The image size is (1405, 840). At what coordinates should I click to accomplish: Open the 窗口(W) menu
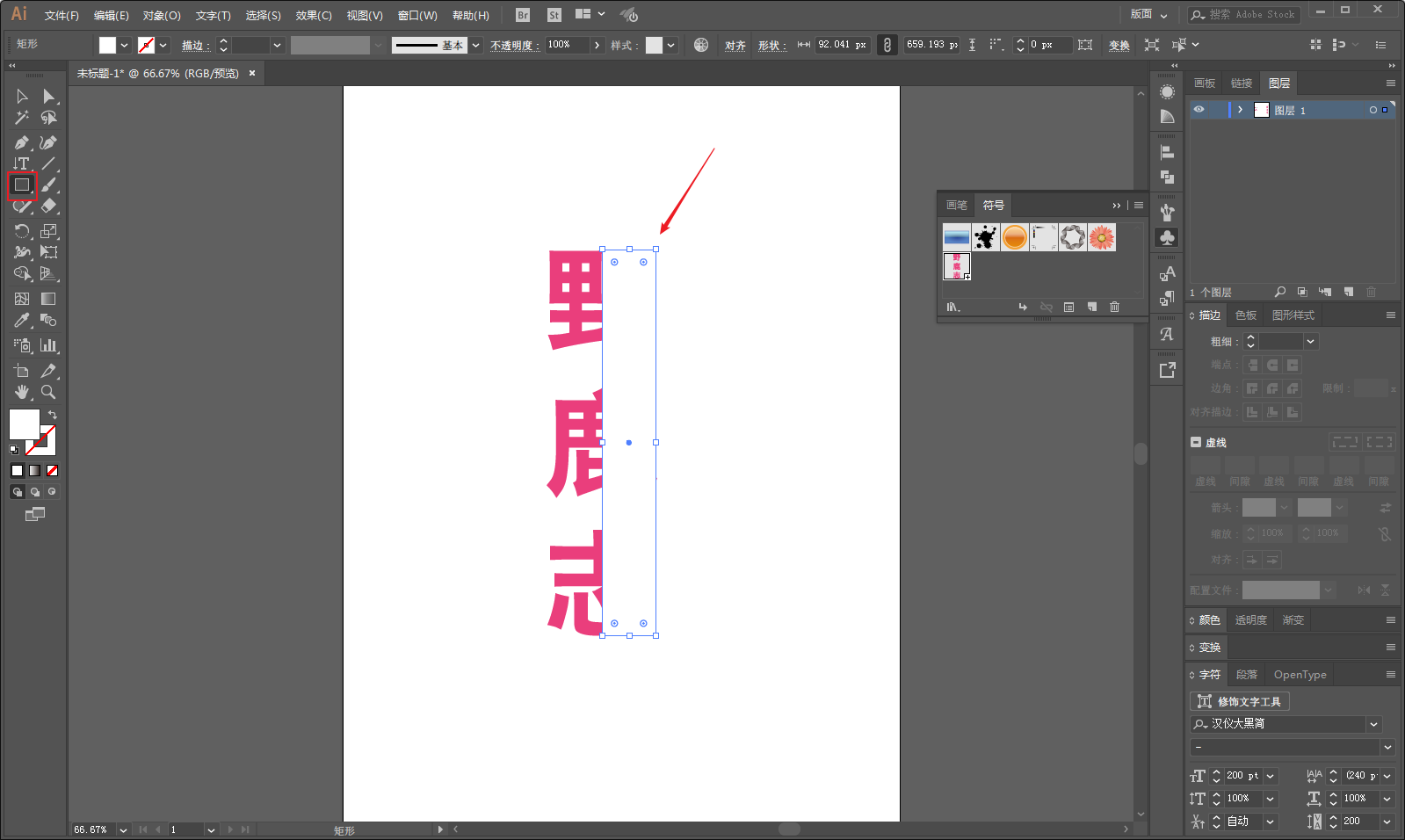pos(417,15)
